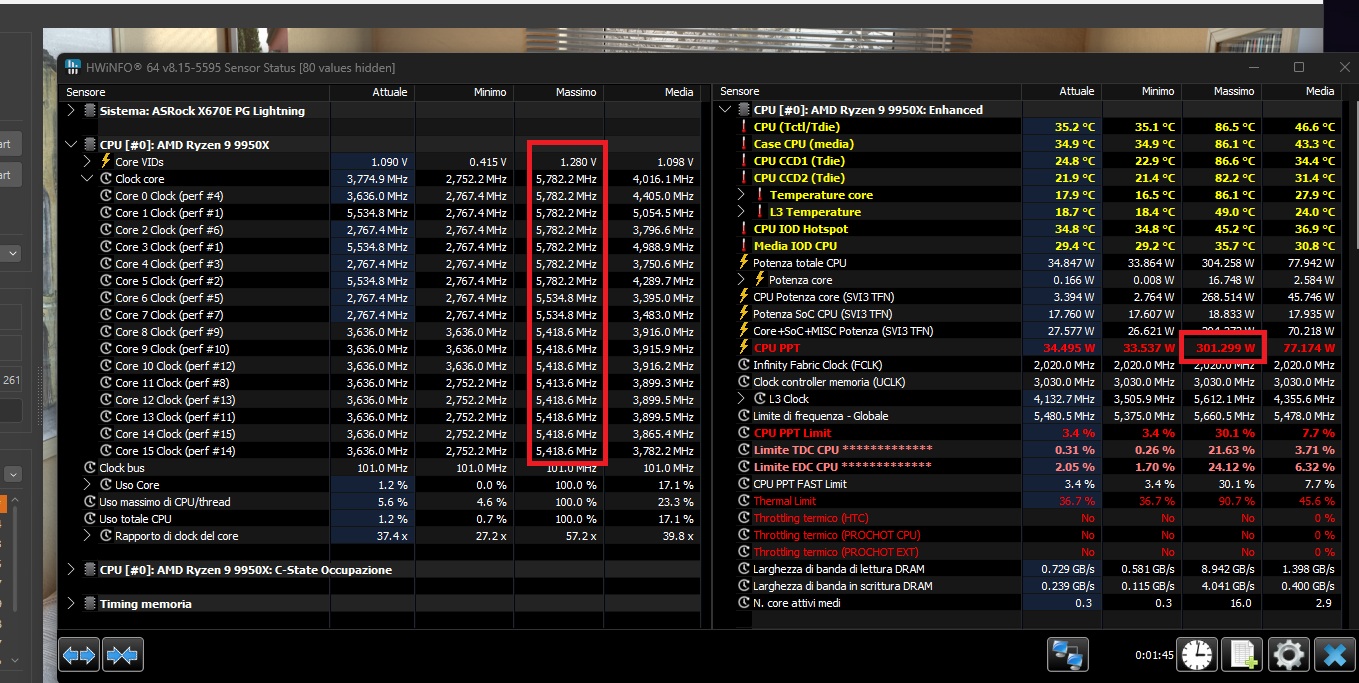Click the chip icon beside Sistema: ASRock X670E
This screenshot has width=1359, height=683.
click(x=90, y=111)
